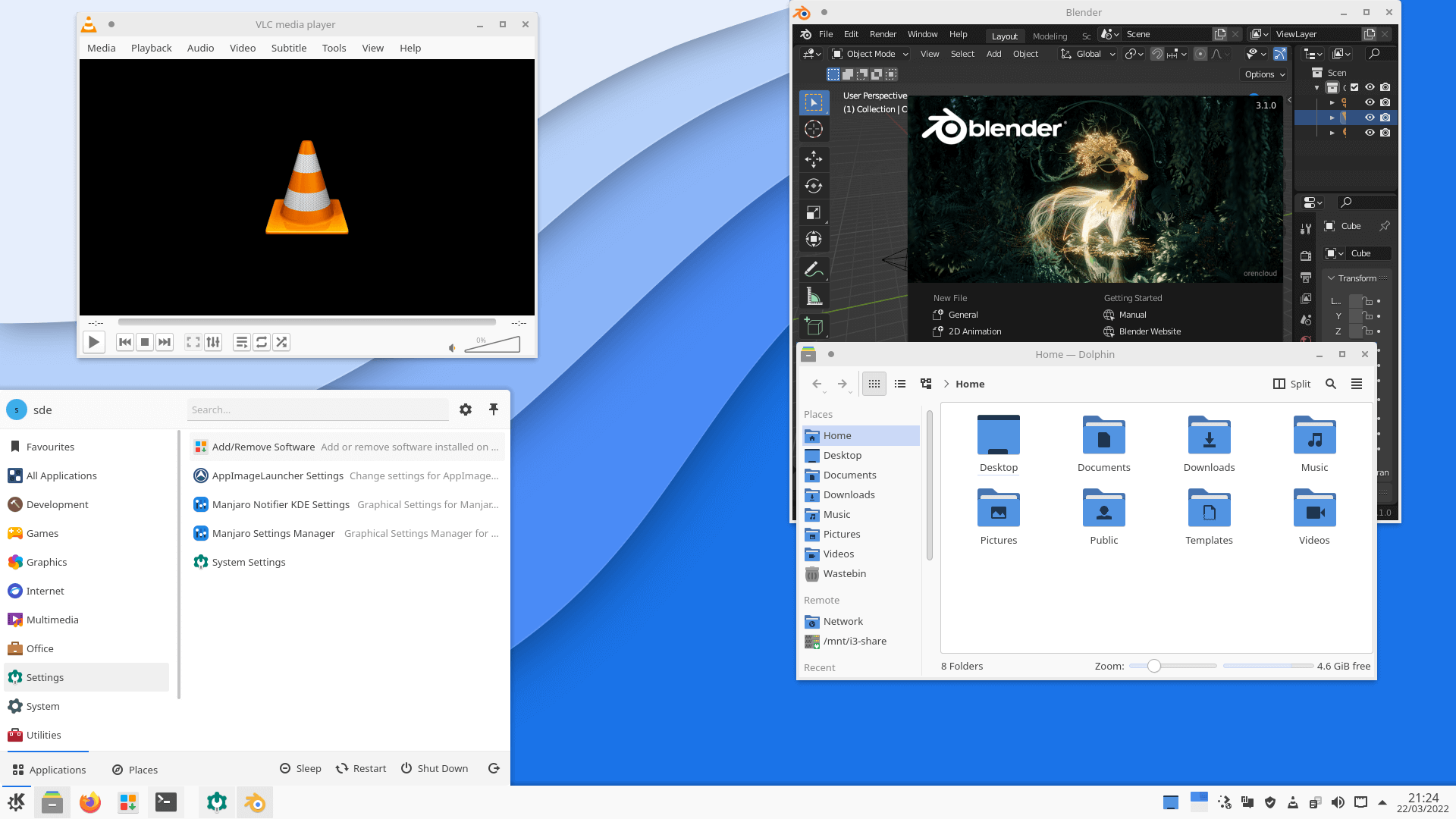The width and height of the screenshot is (1456, 819).
Task: Open Add/Remove Software entry
Action: pos(347,447)
